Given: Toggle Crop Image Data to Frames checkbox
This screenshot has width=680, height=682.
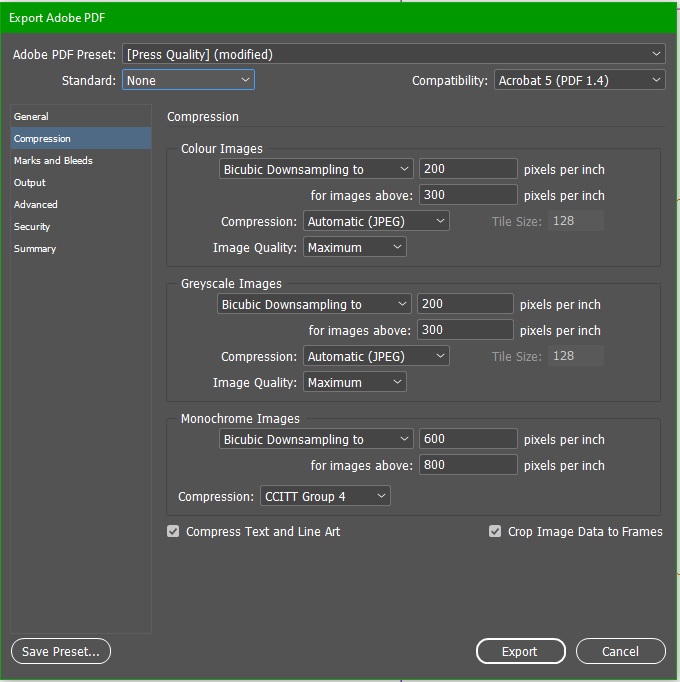Looking at the screenshot, I should click(x=495, y=531).
